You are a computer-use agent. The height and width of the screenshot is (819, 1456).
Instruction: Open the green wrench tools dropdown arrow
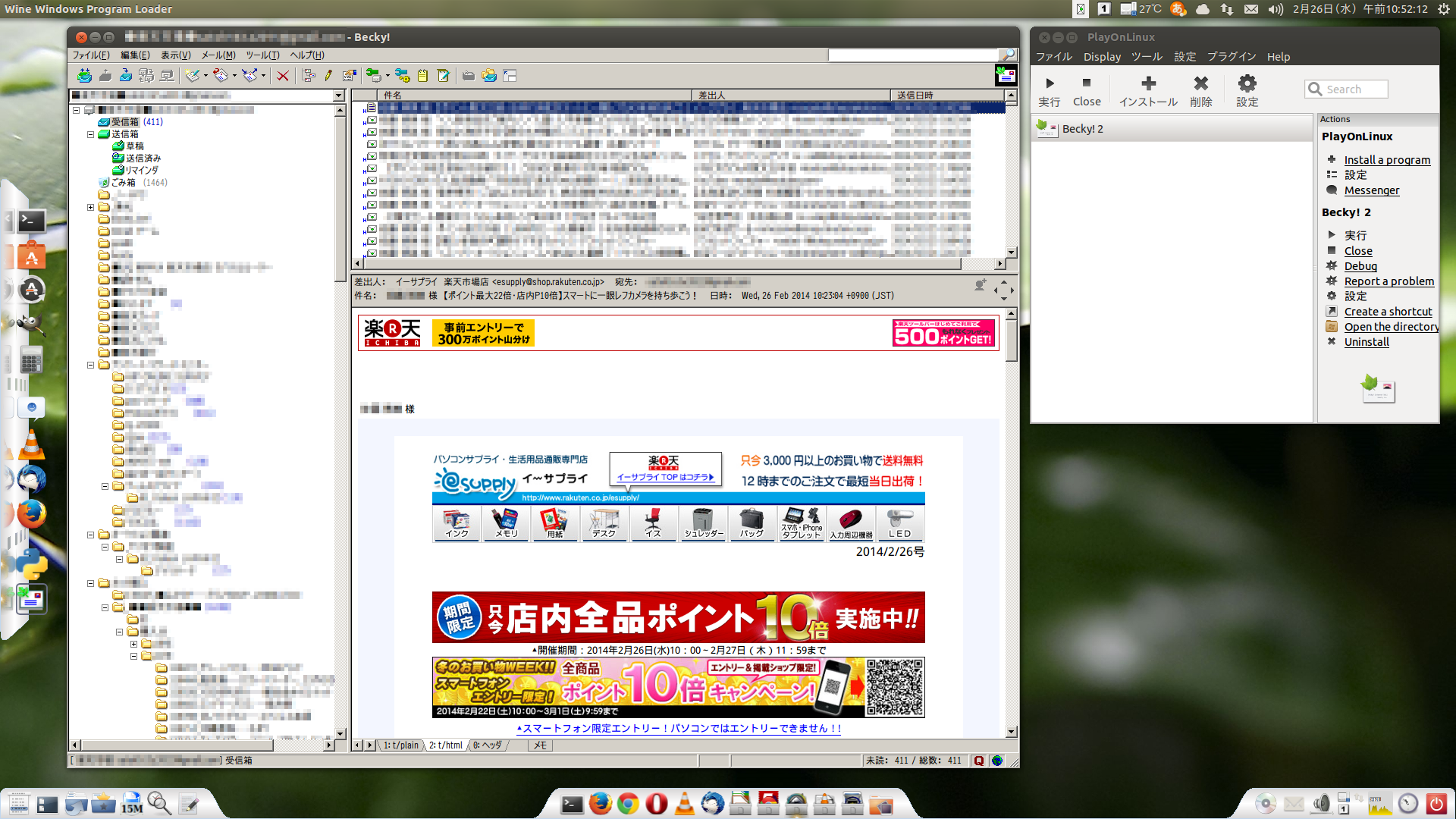(387, 75)
